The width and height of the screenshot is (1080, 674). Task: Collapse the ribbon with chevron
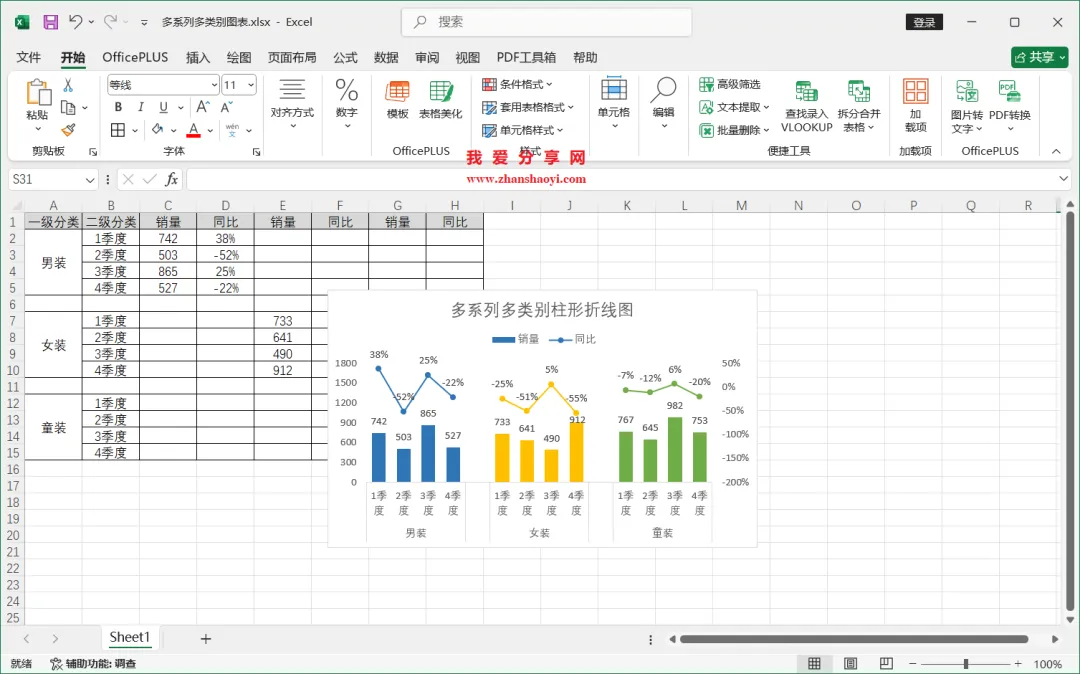[x=1056, y=151]
